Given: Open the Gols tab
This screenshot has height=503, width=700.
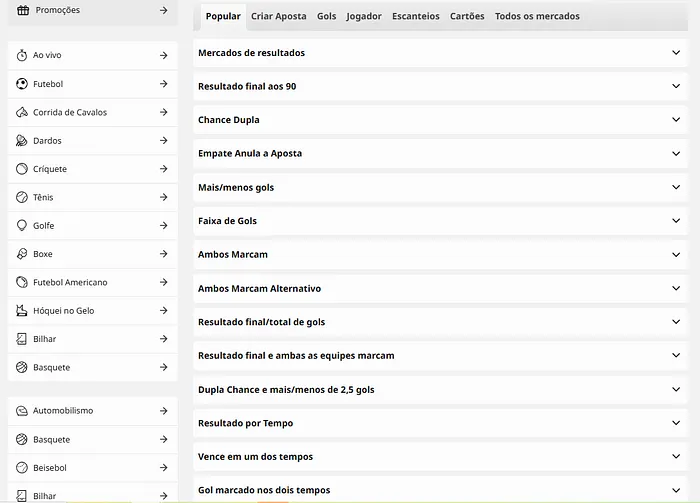Looking at the screenshot, I should 326,16.
